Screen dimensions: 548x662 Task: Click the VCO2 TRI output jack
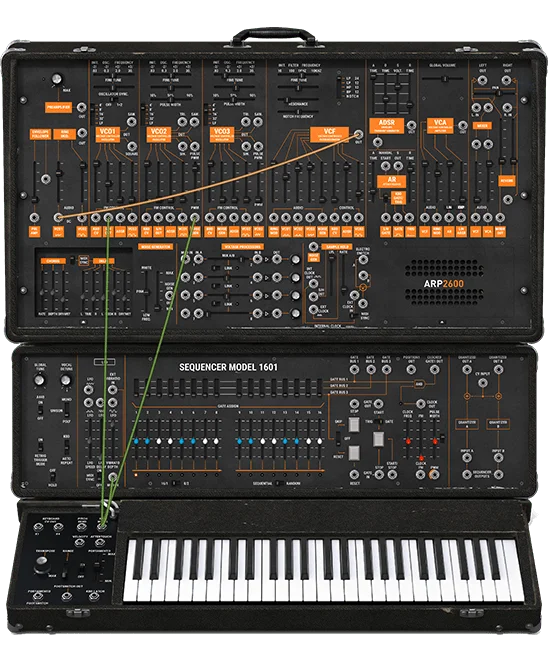[x=182, y=122]
